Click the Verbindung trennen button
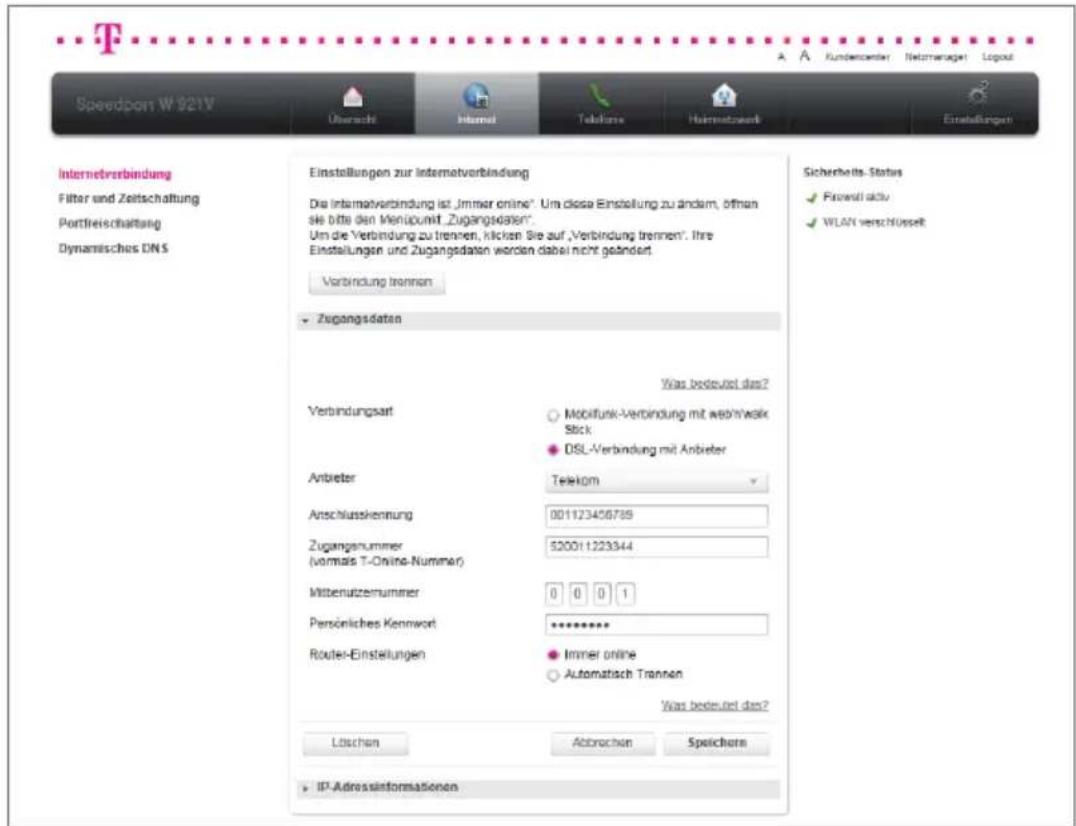1076x826 pixels. (377, 282)
